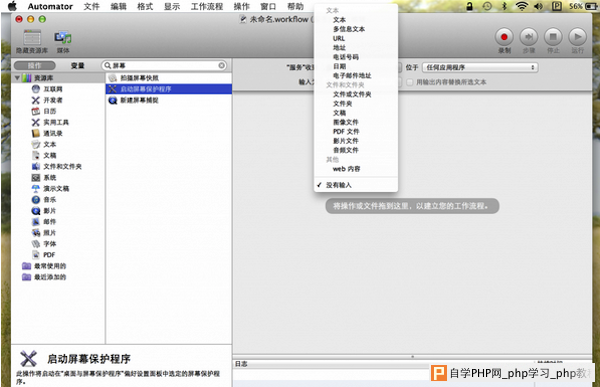Click the Hide Library (隐藏资源库) toolbar icon
600x387 pixels.
pyautogui.click(x=32, y=41)
